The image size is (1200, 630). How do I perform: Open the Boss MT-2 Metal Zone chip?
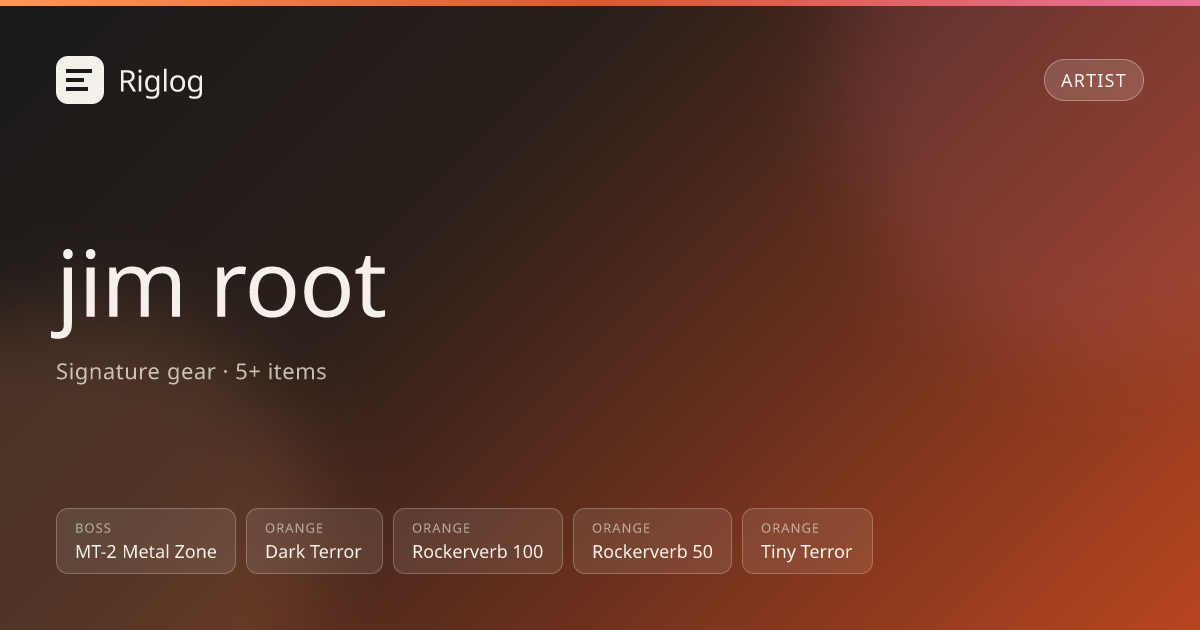146,541
